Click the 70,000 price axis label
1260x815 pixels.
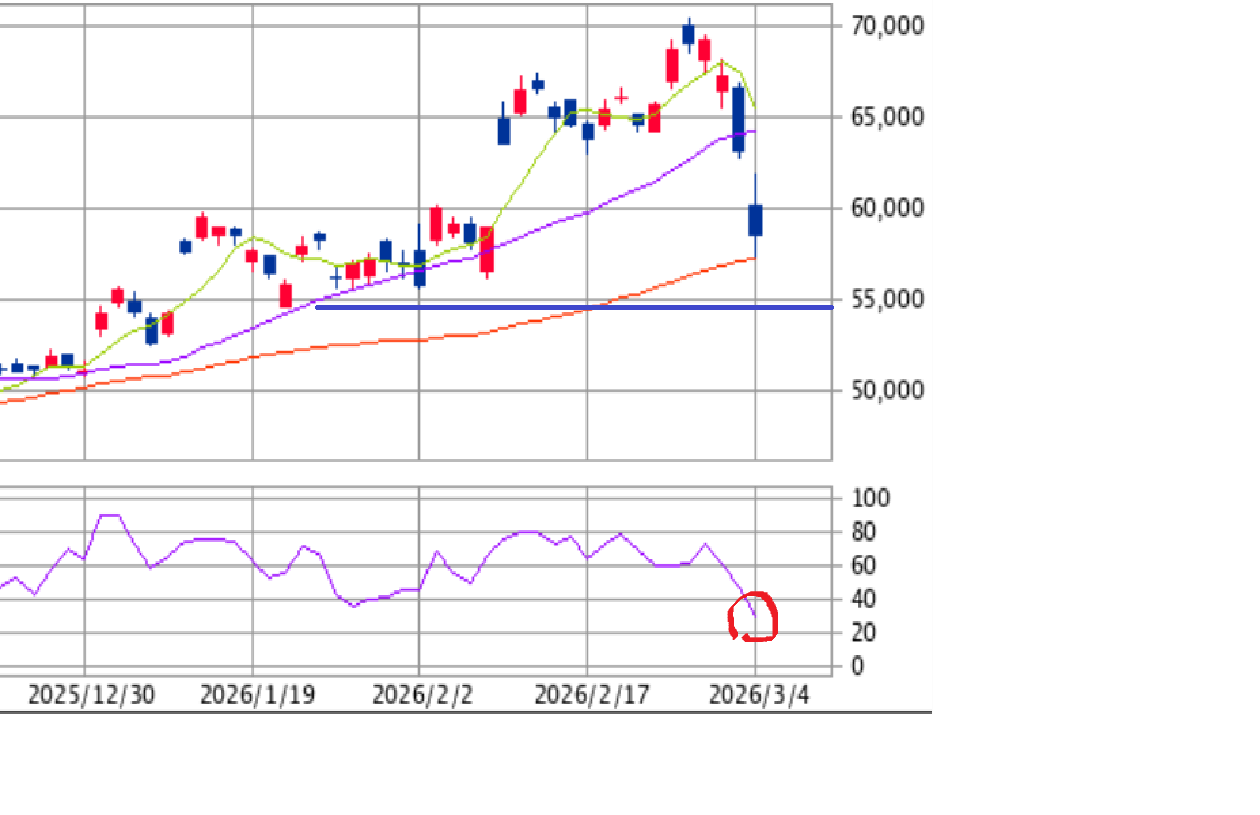(889, 25)
